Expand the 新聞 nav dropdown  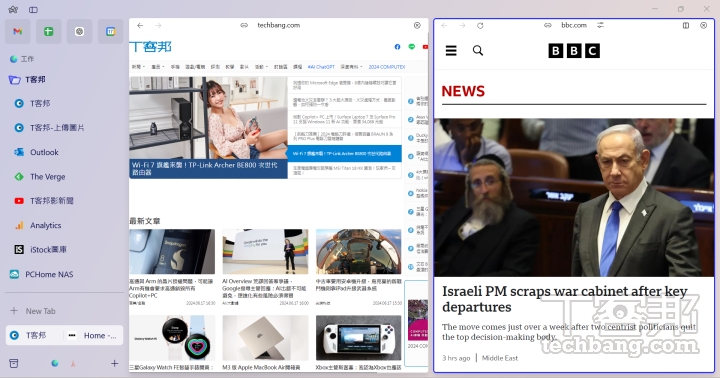tap(138, 67)
